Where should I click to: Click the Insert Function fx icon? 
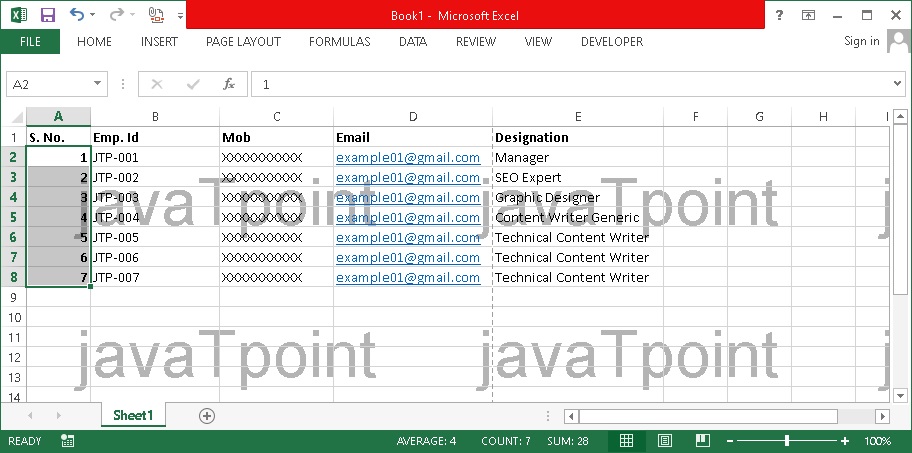[229, 85]
